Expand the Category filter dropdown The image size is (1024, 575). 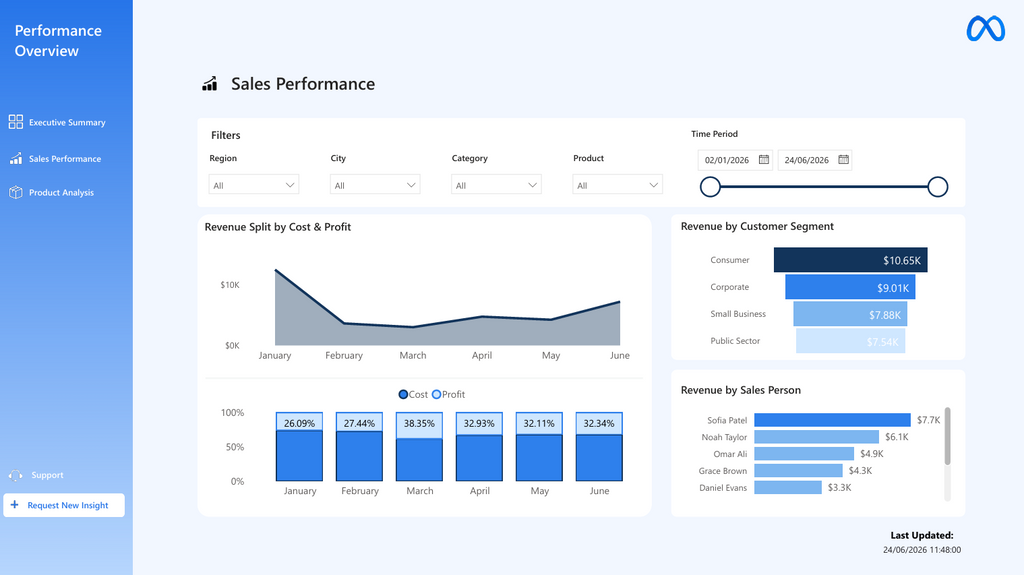coord(496,185)
